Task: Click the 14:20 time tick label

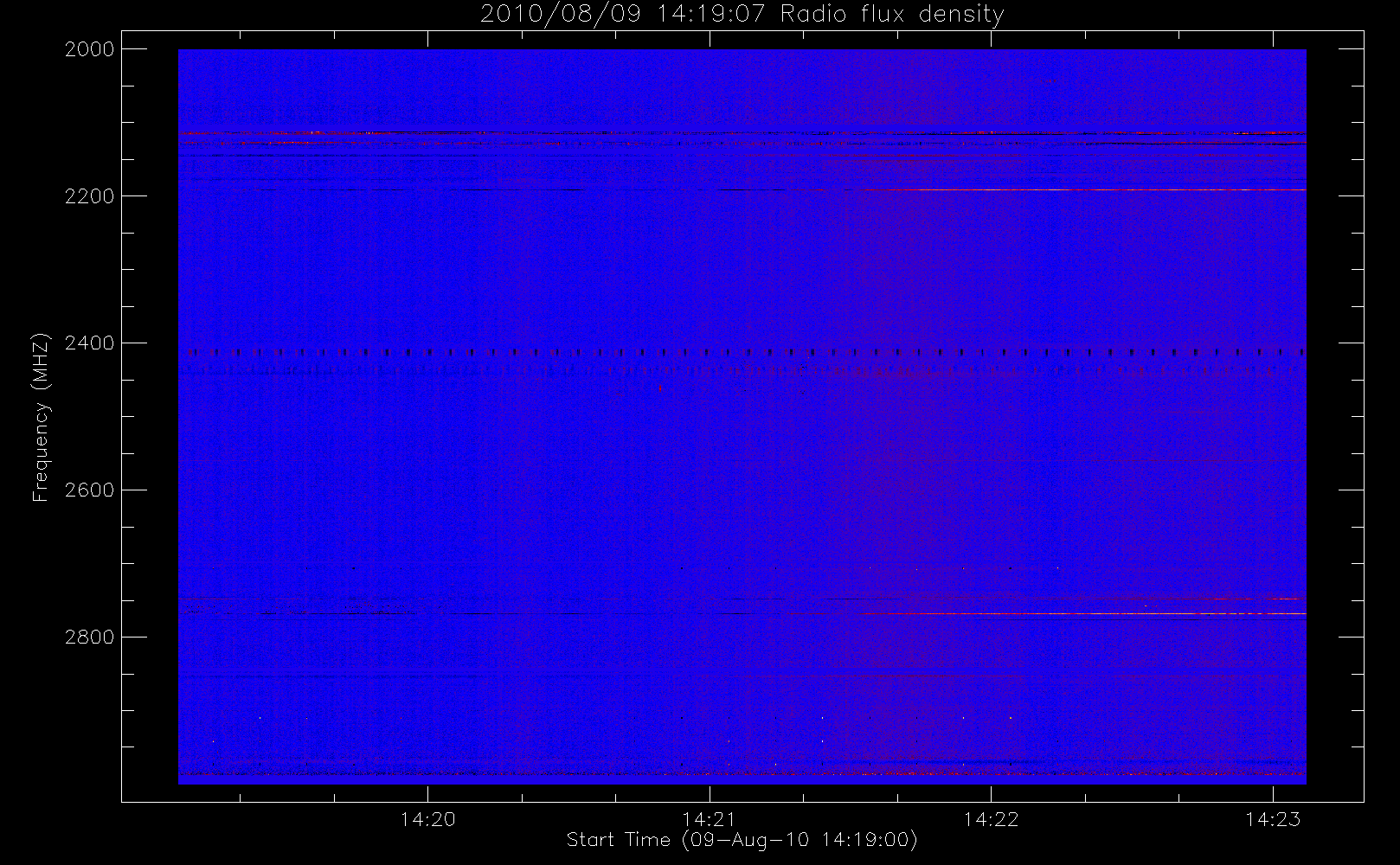Action: [x=427, y=818]
